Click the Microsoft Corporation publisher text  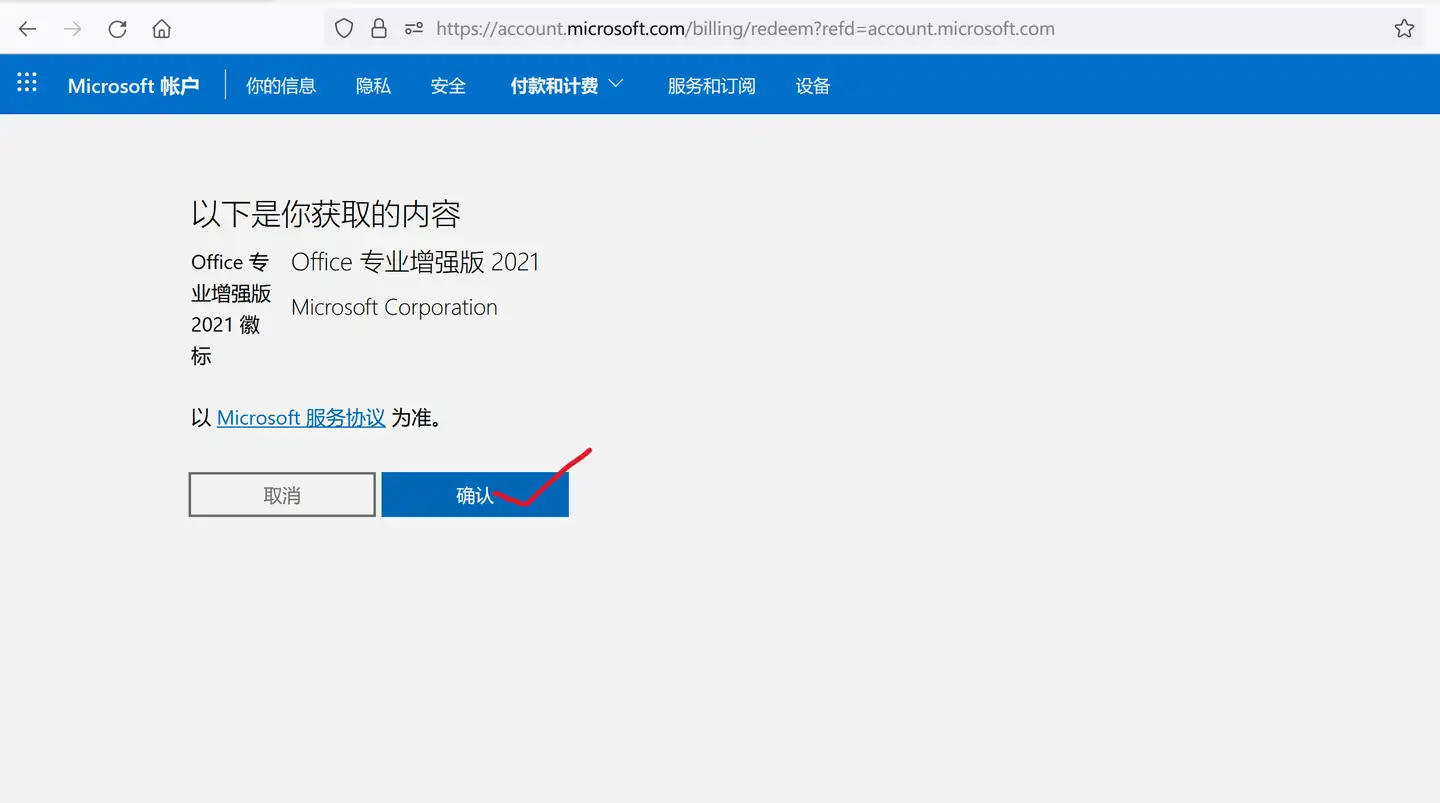[394, 308]
